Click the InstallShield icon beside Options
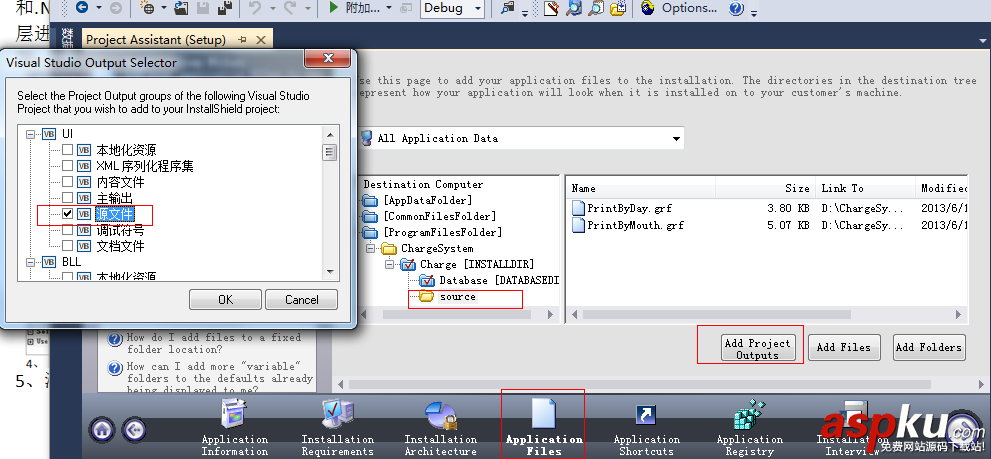Viewport: 991px width, 459px height. coord(647,8)
